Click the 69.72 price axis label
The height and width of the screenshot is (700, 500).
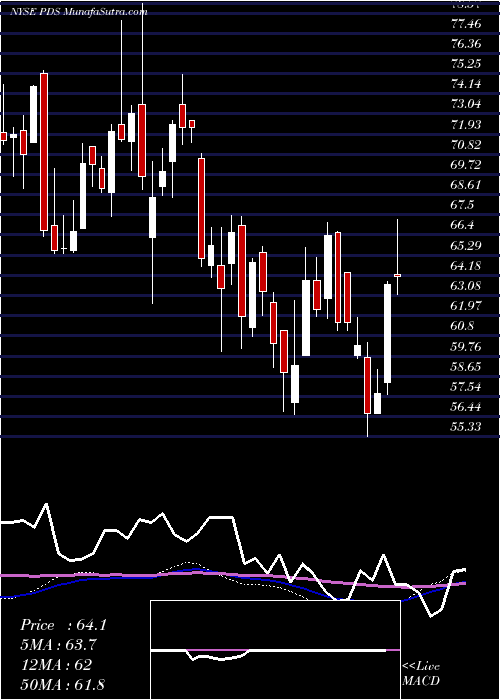click(x=466, y=165)
